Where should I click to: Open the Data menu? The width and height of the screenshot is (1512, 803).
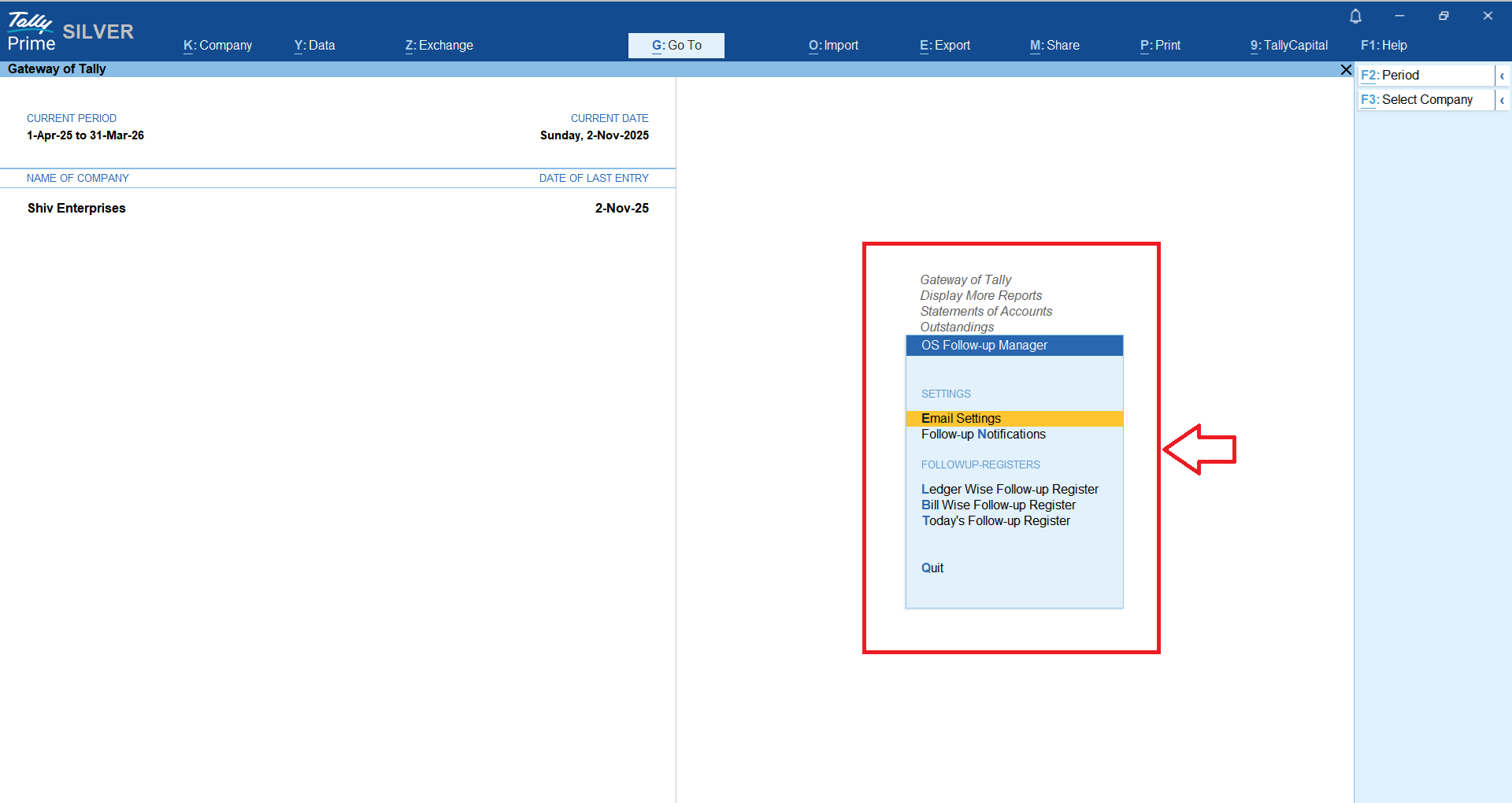pos(314,46)
